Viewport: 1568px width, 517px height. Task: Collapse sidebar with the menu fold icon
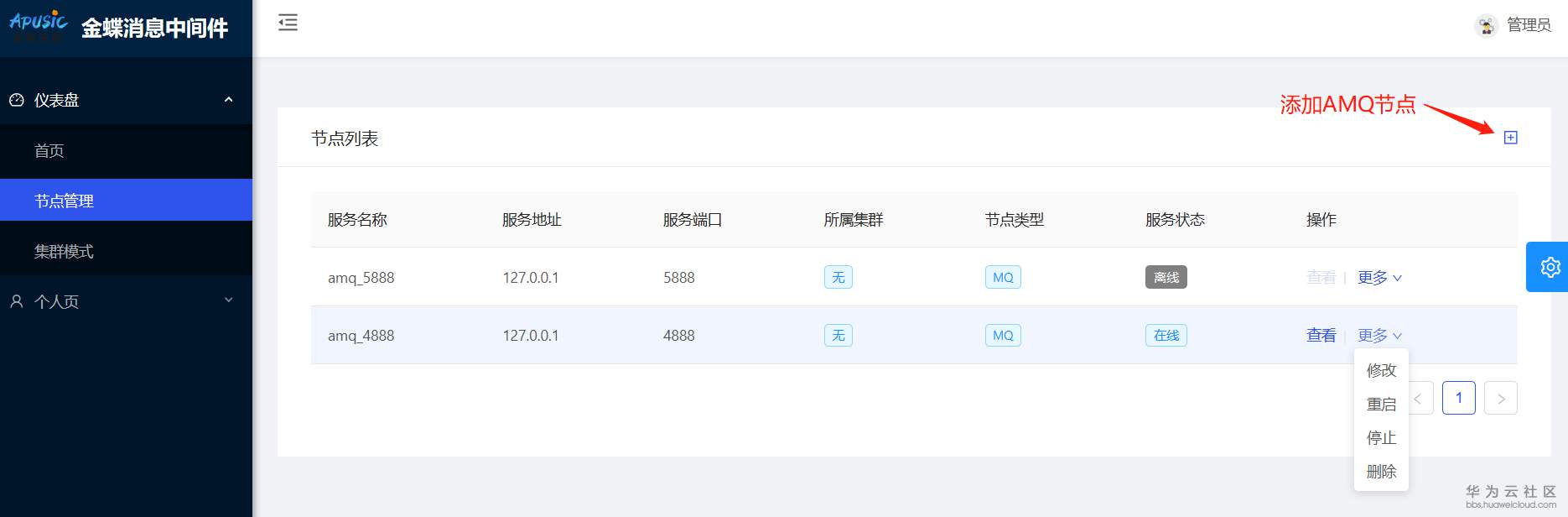[288, 23]
